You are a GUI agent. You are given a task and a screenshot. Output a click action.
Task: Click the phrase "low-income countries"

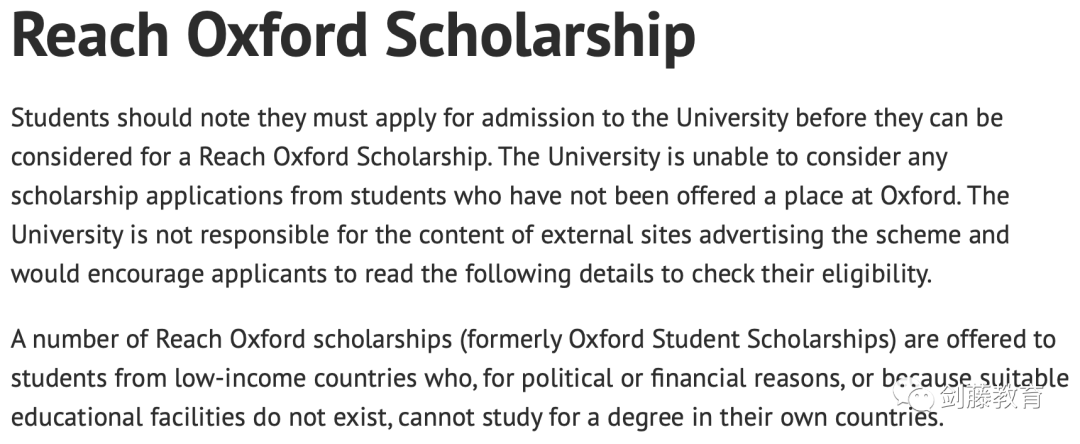[295, 379]
